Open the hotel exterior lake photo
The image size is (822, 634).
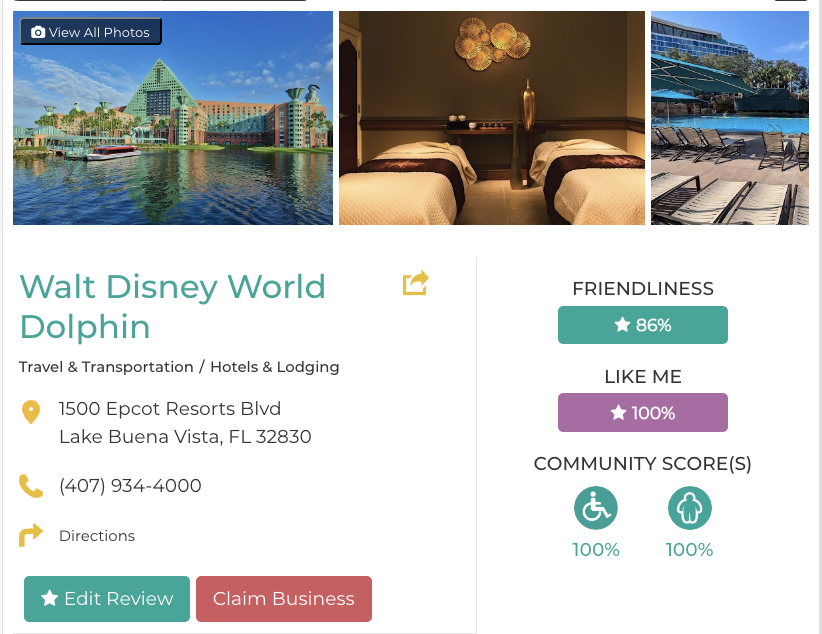[173, 130]
